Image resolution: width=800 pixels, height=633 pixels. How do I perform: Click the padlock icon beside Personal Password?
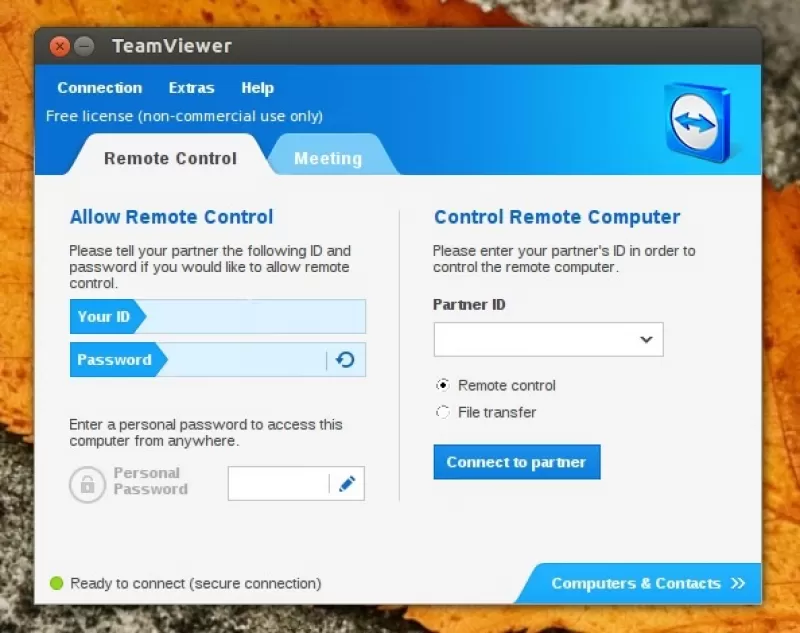87,483
